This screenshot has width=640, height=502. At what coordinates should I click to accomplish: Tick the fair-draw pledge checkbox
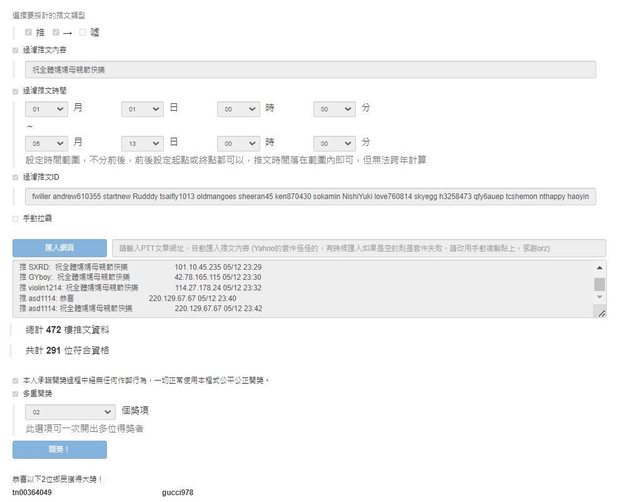(x=15, y=380)
